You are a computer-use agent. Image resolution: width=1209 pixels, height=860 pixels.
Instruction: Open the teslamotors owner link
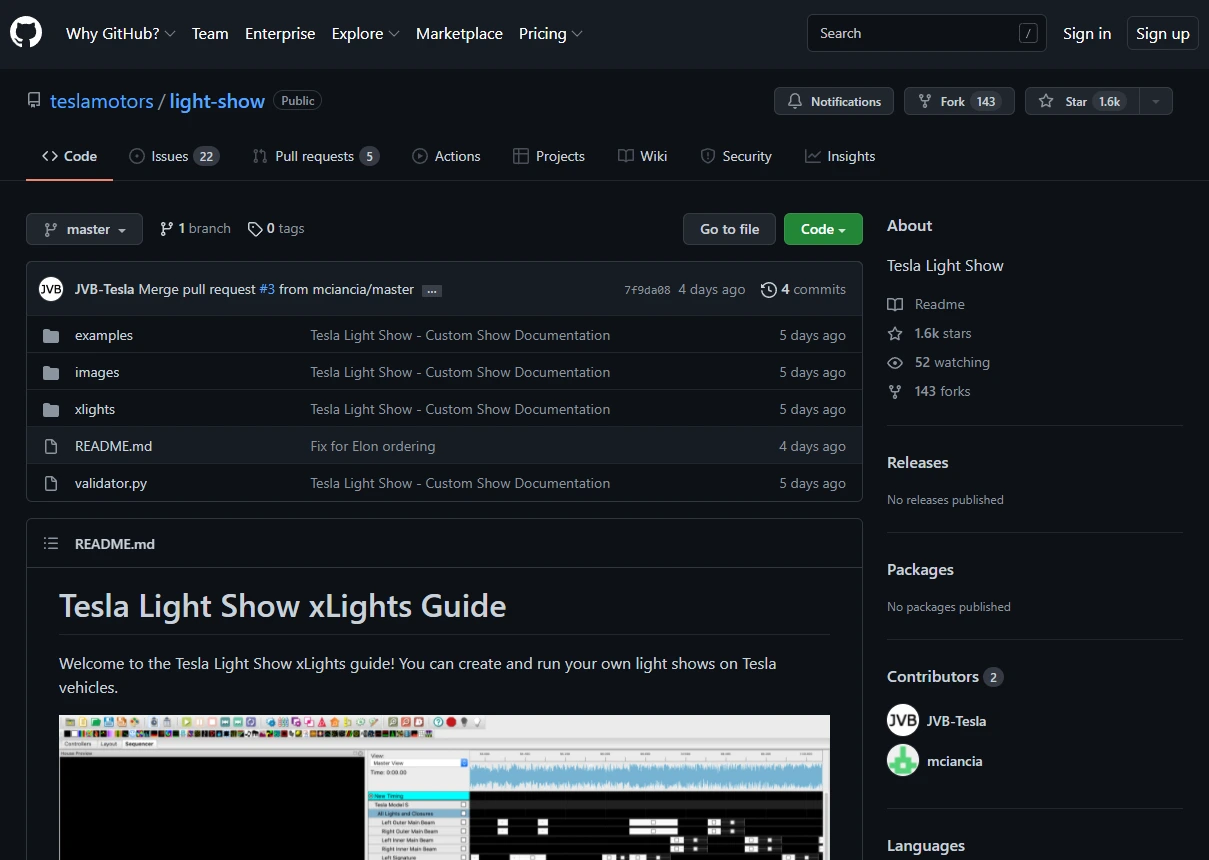pyautogui.click(x=102, y=101)
